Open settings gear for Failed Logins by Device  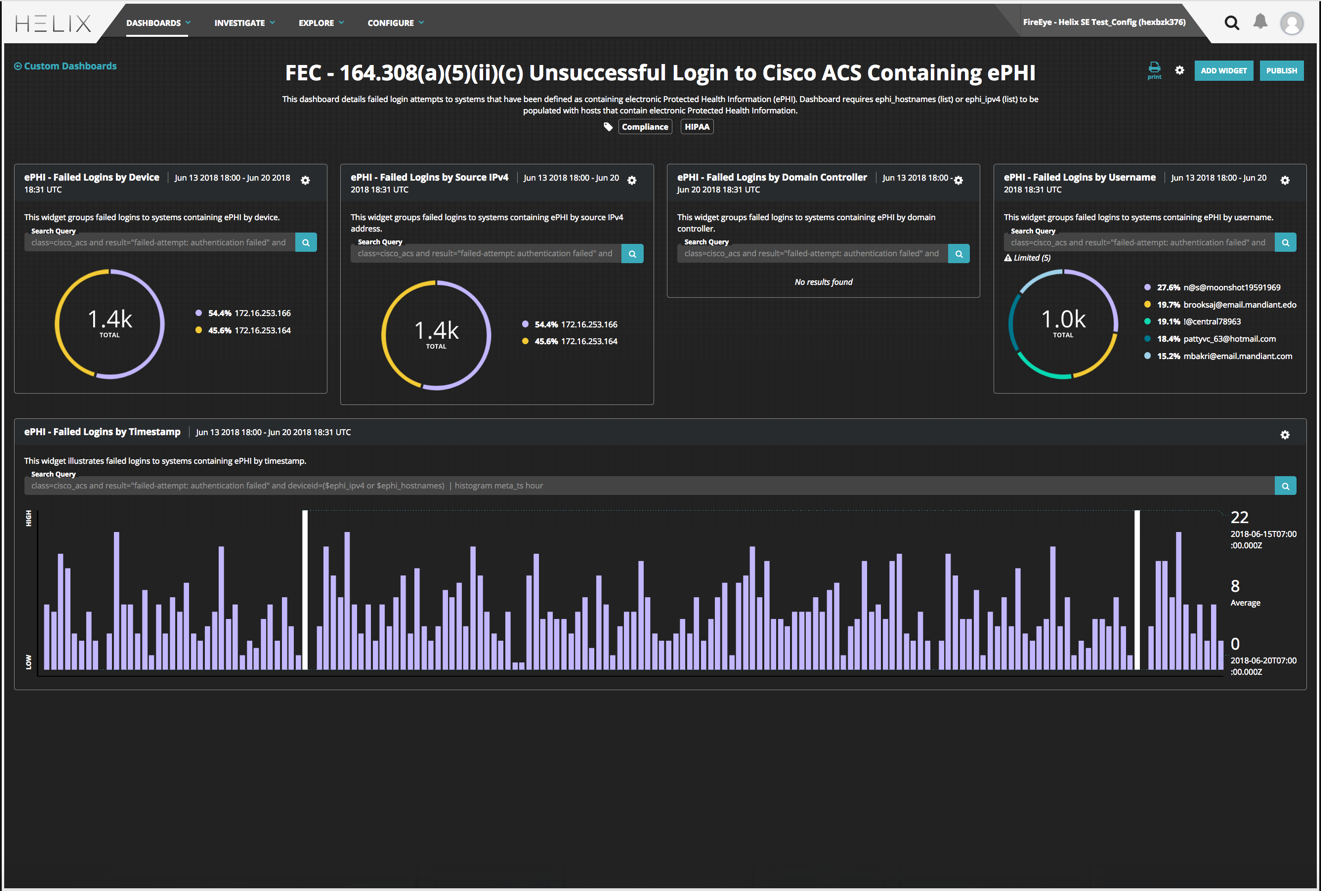[x=306, y=180]
